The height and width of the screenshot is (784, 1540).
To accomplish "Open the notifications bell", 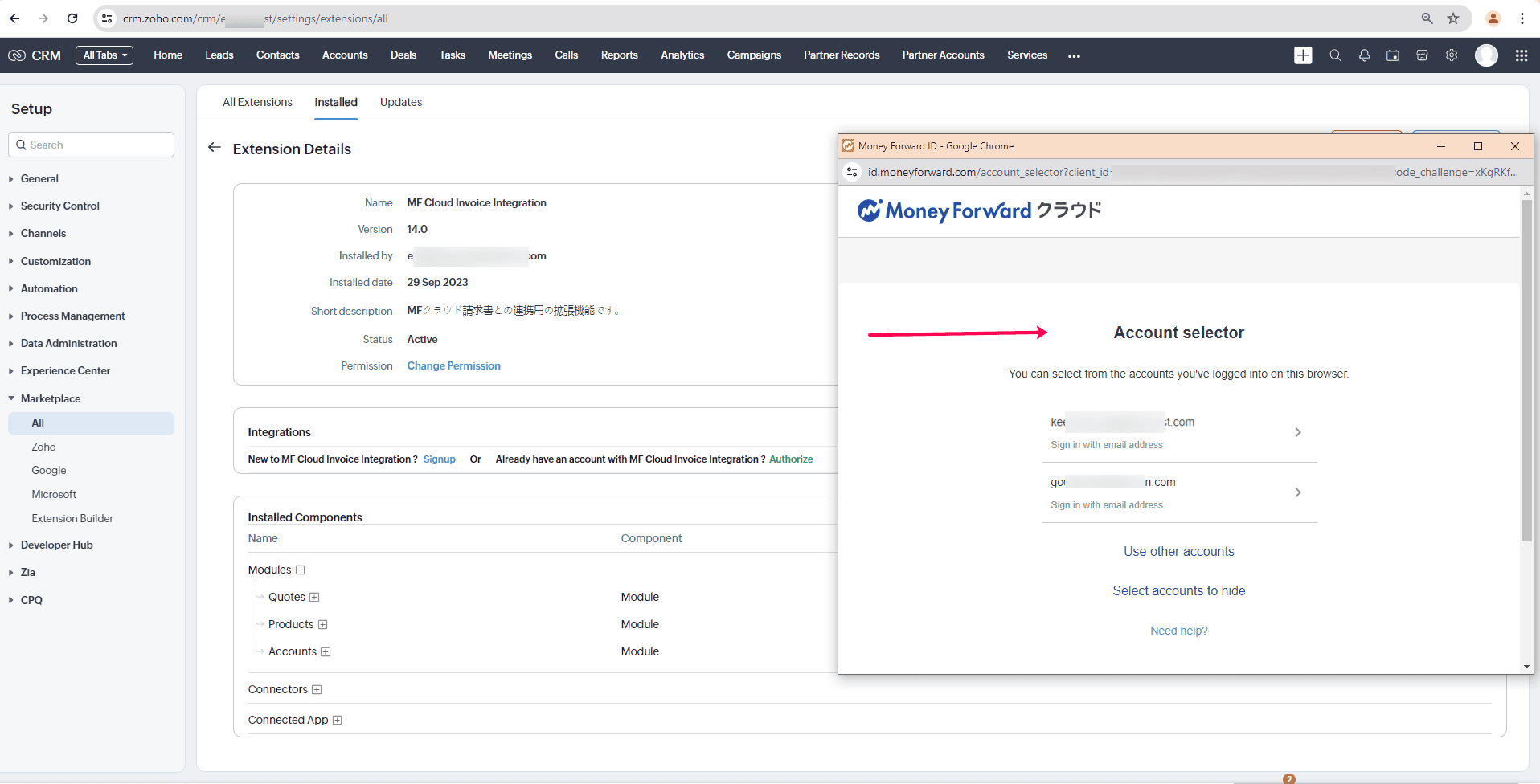I will (1364, 55).
